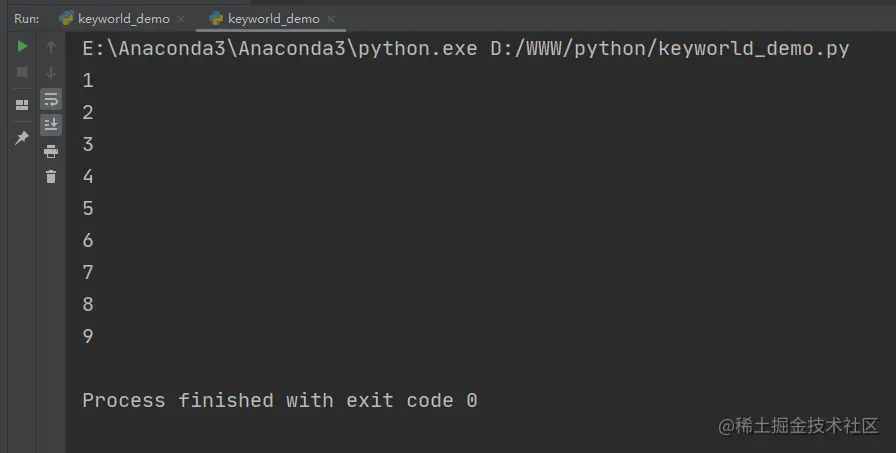Print console output with the printer icon
Screen dimensions: 896x453
click(x=51, y=151)
